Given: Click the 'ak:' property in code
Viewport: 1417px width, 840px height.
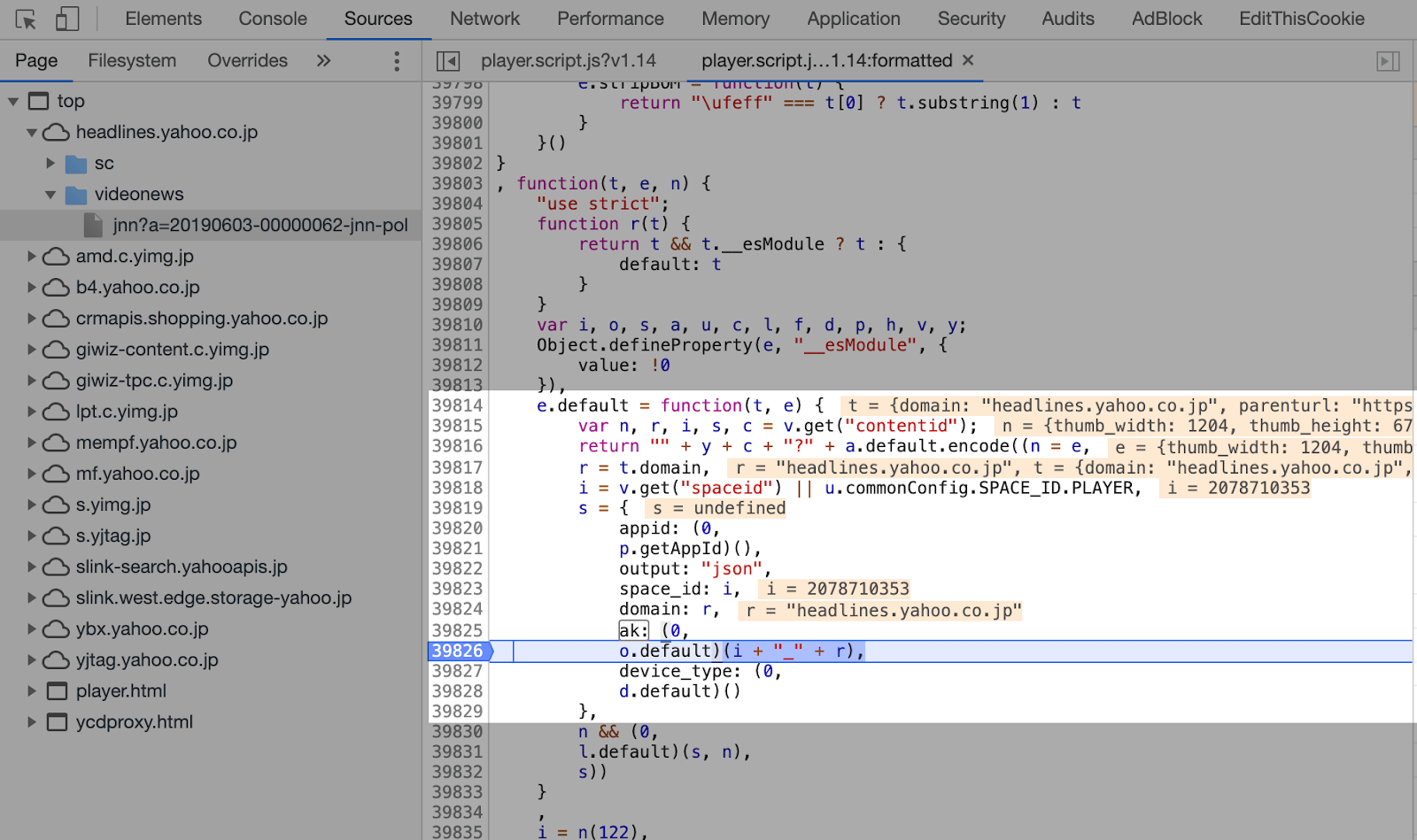Looking at the screenshot, I should coord(634,630).
